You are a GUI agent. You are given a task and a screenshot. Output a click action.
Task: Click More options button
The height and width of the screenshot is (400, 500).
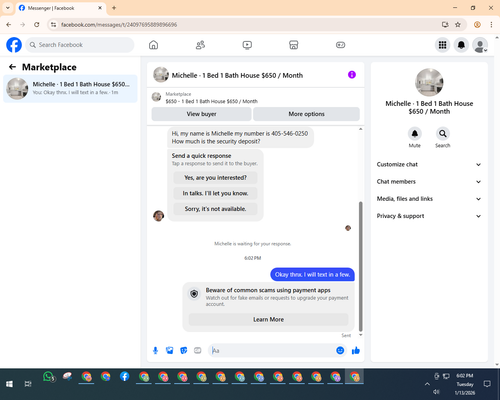(x=306, y=114)
